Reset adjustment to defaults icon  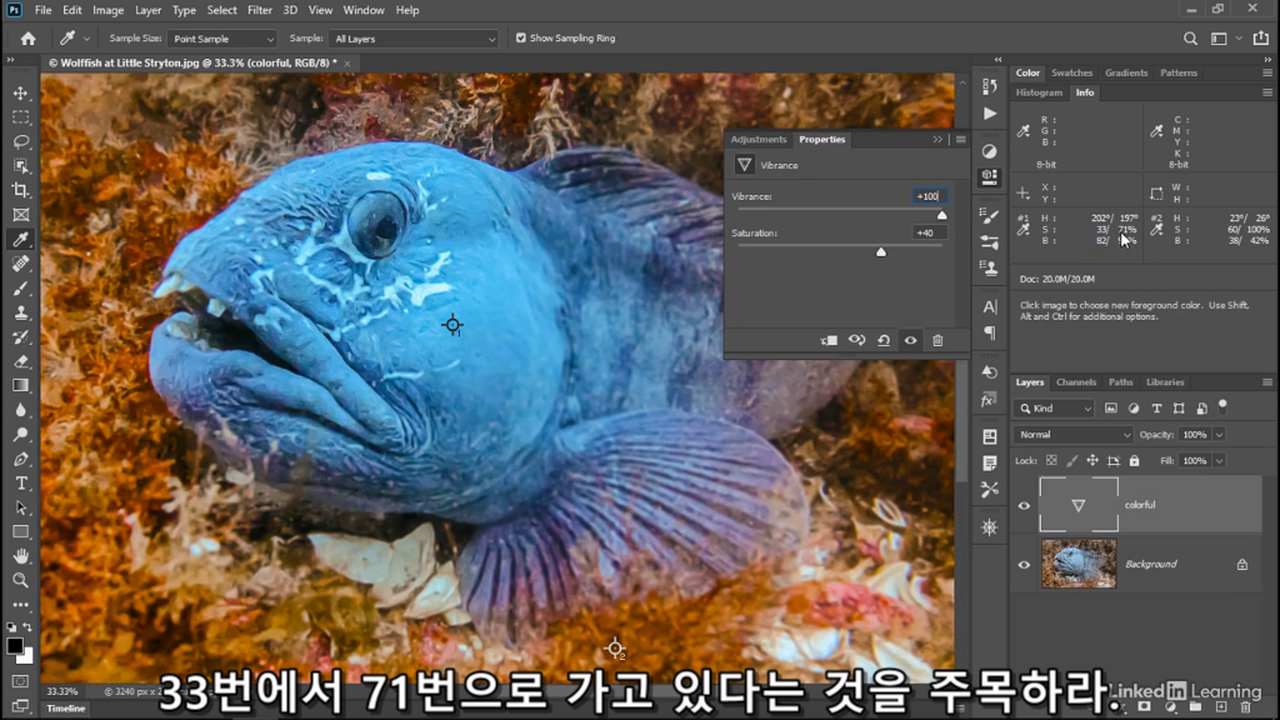pos(884,341)
